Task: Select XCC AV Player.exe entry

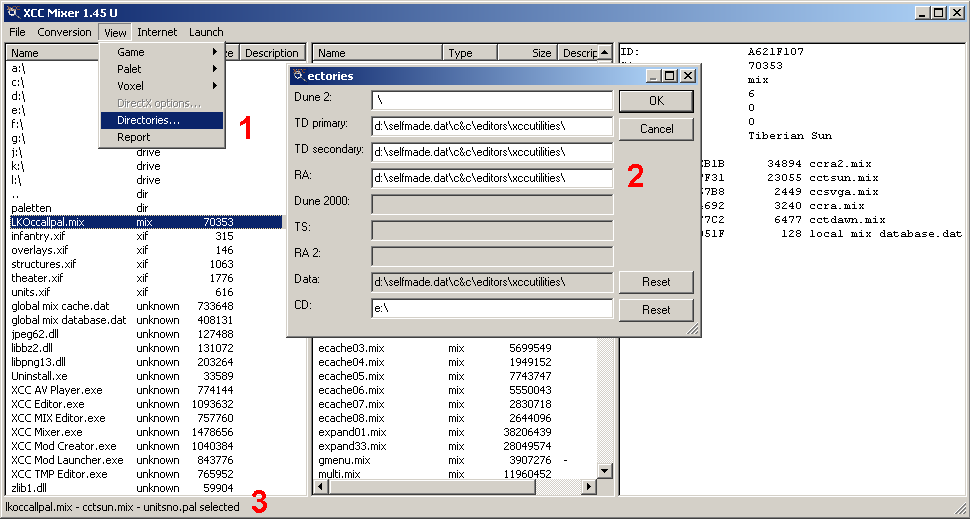Action: 57,390
